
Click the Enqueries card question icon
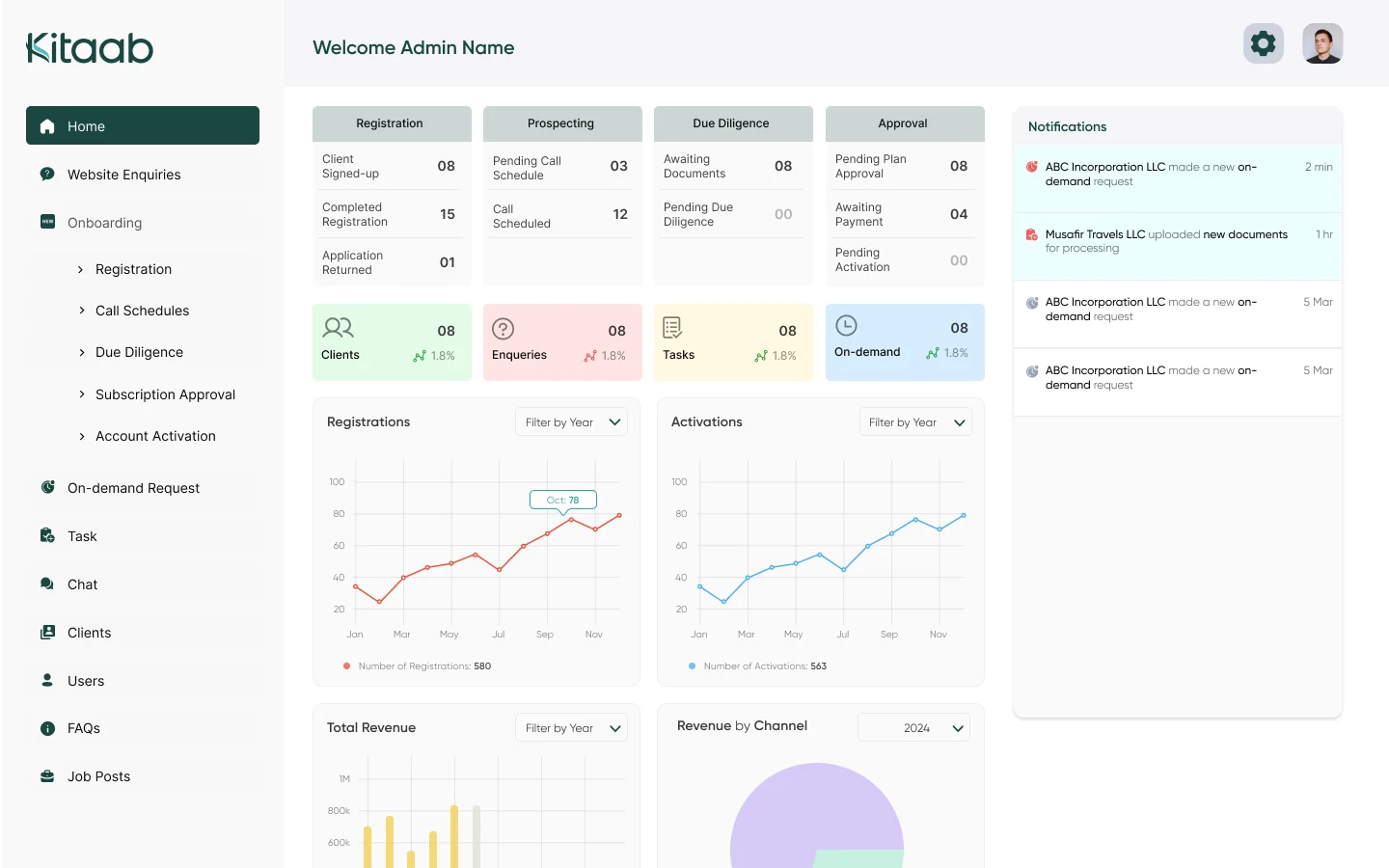(x=503, y=329)
